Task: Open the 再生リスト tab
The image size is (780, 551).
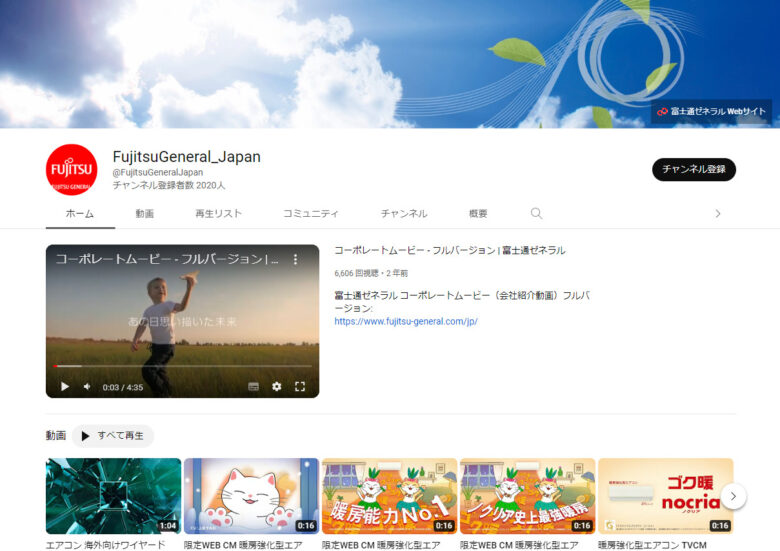Action: [218, 214]
